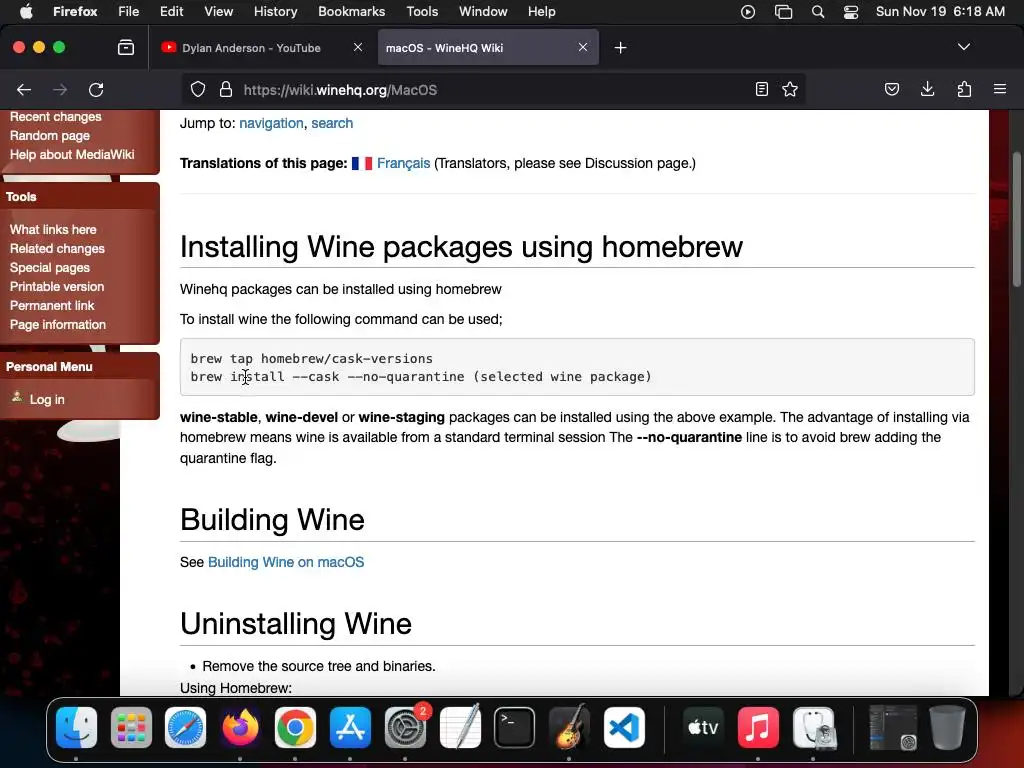The height and width of the screenshot is (768, 1024).
Task: Open Recent changes in sidebar
Action: tap(56, 116)
